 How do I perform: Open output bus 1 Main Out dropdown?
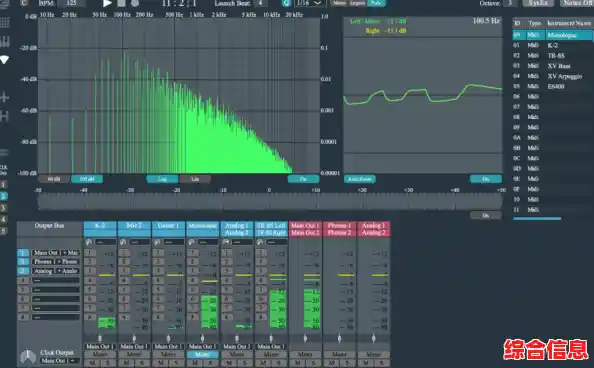tap(56, 252)
